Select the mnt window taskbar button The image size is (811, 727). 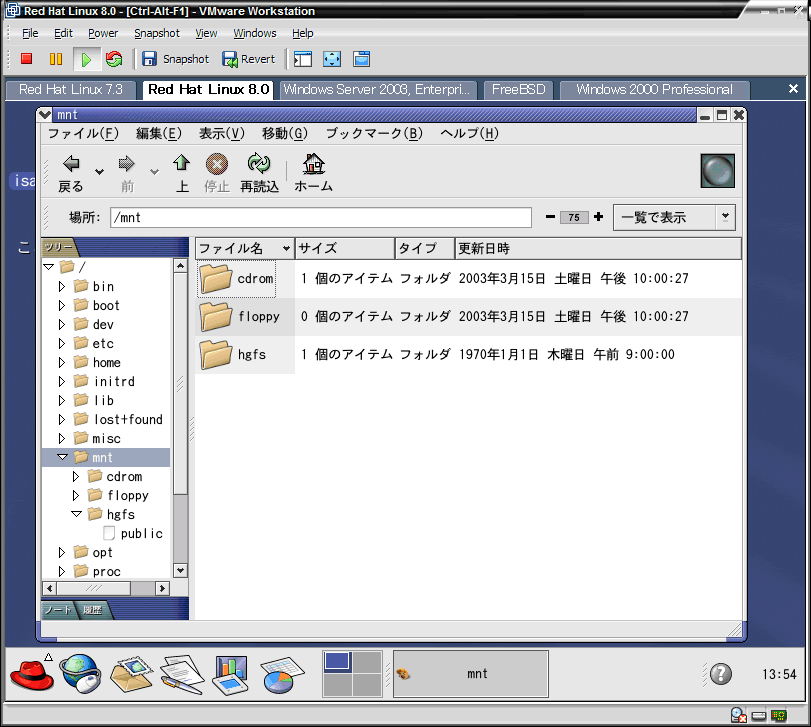click(x=471, y=674)
